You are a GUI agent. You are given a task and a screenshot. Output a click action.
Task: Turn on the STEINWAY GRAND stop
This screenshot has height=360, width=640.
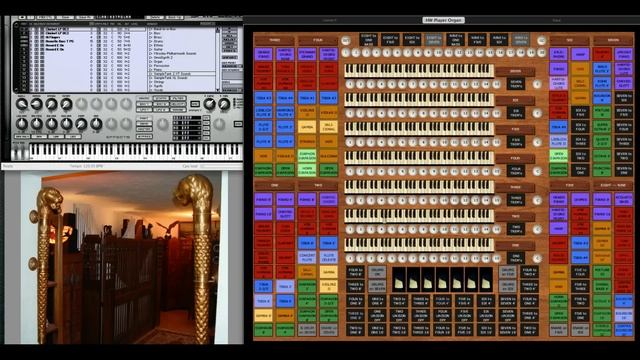tap(307, 54)
